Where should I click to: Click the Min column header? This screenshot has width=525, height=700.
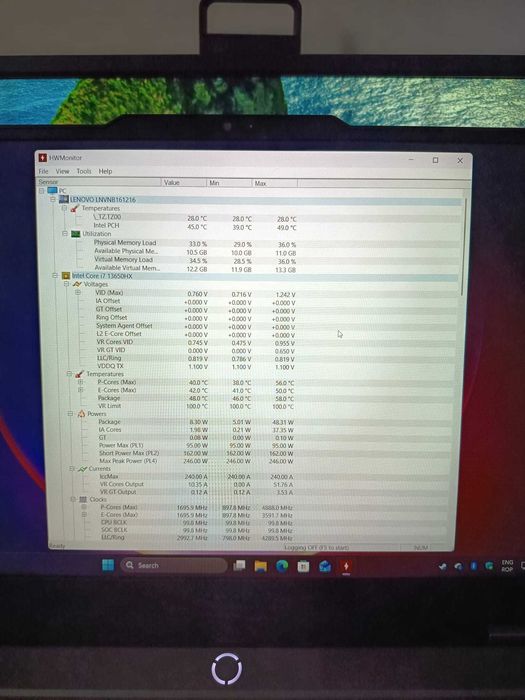coord(229,183)
